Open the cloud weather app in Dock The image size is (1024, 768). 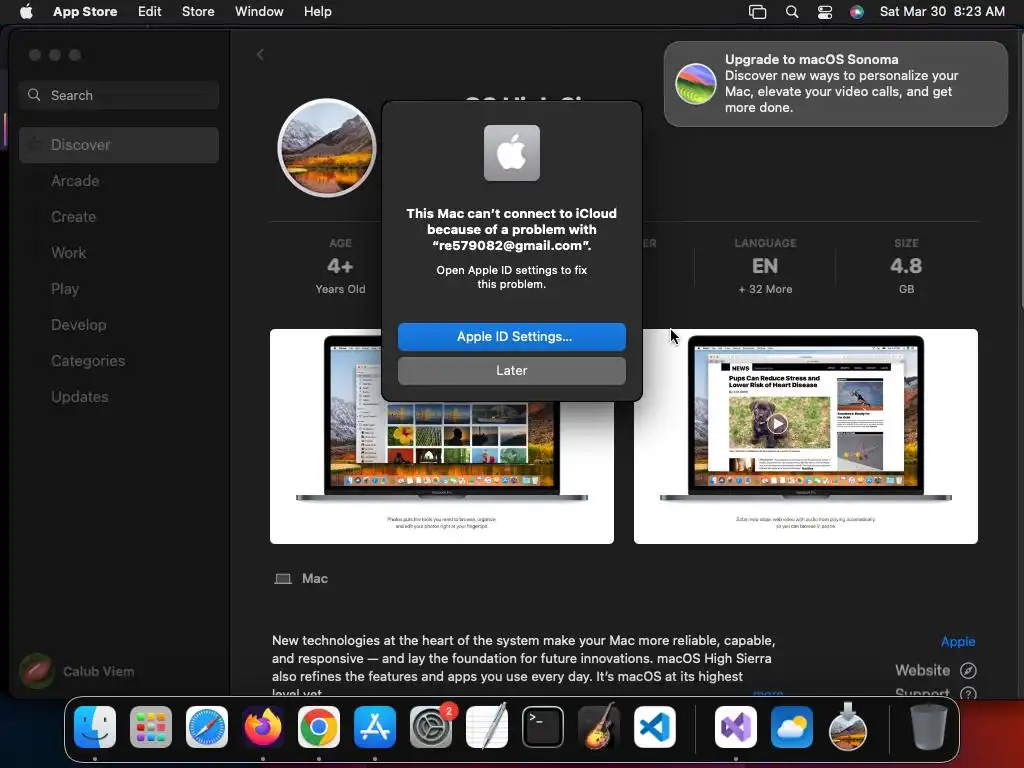792,727
